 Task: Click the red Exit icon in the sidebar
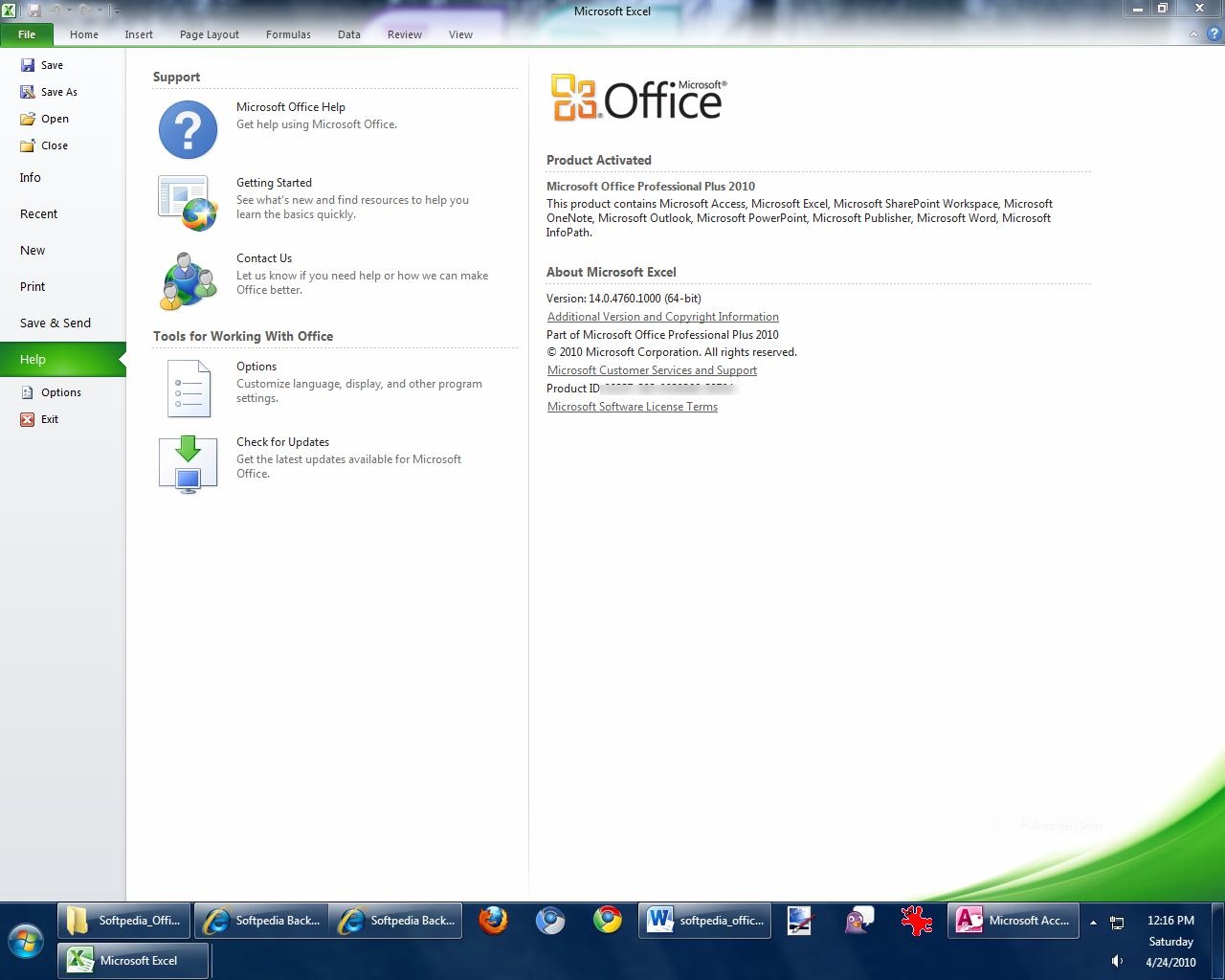pyautogui.click(x=28, y=419)
